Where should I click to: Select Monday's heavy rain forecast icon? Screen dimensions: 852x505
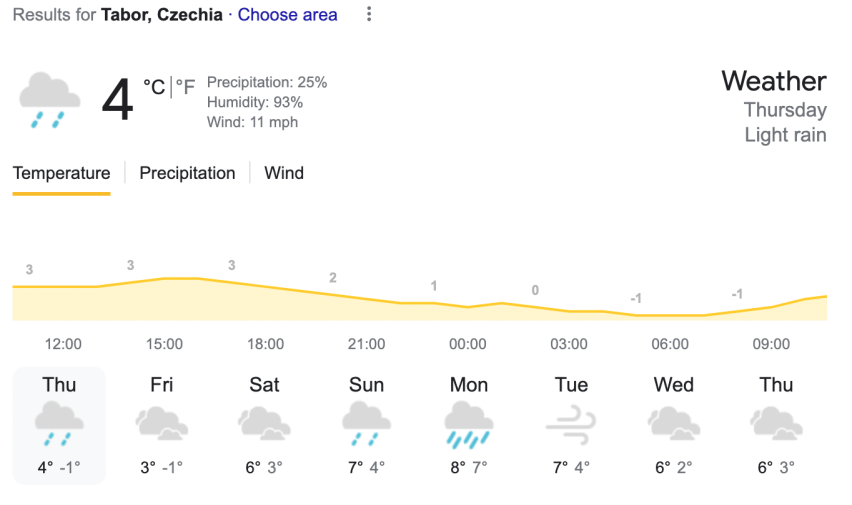[468, 424]
